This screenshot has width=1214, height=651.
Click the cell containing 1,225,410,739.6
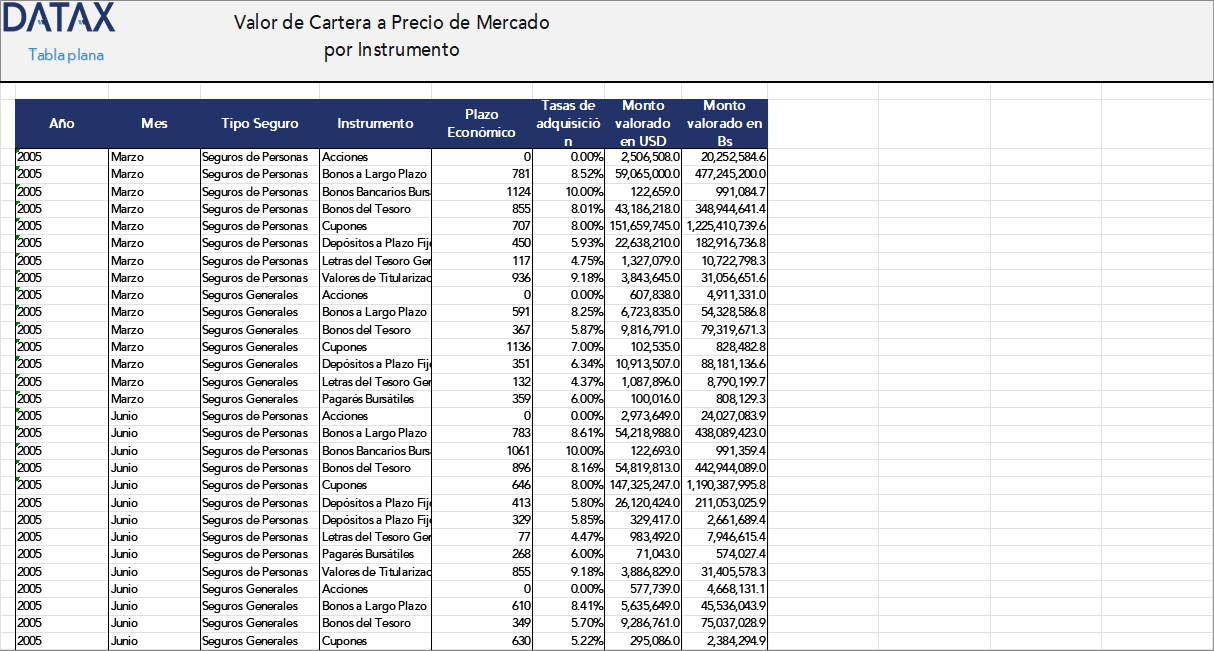coord(722,225)
